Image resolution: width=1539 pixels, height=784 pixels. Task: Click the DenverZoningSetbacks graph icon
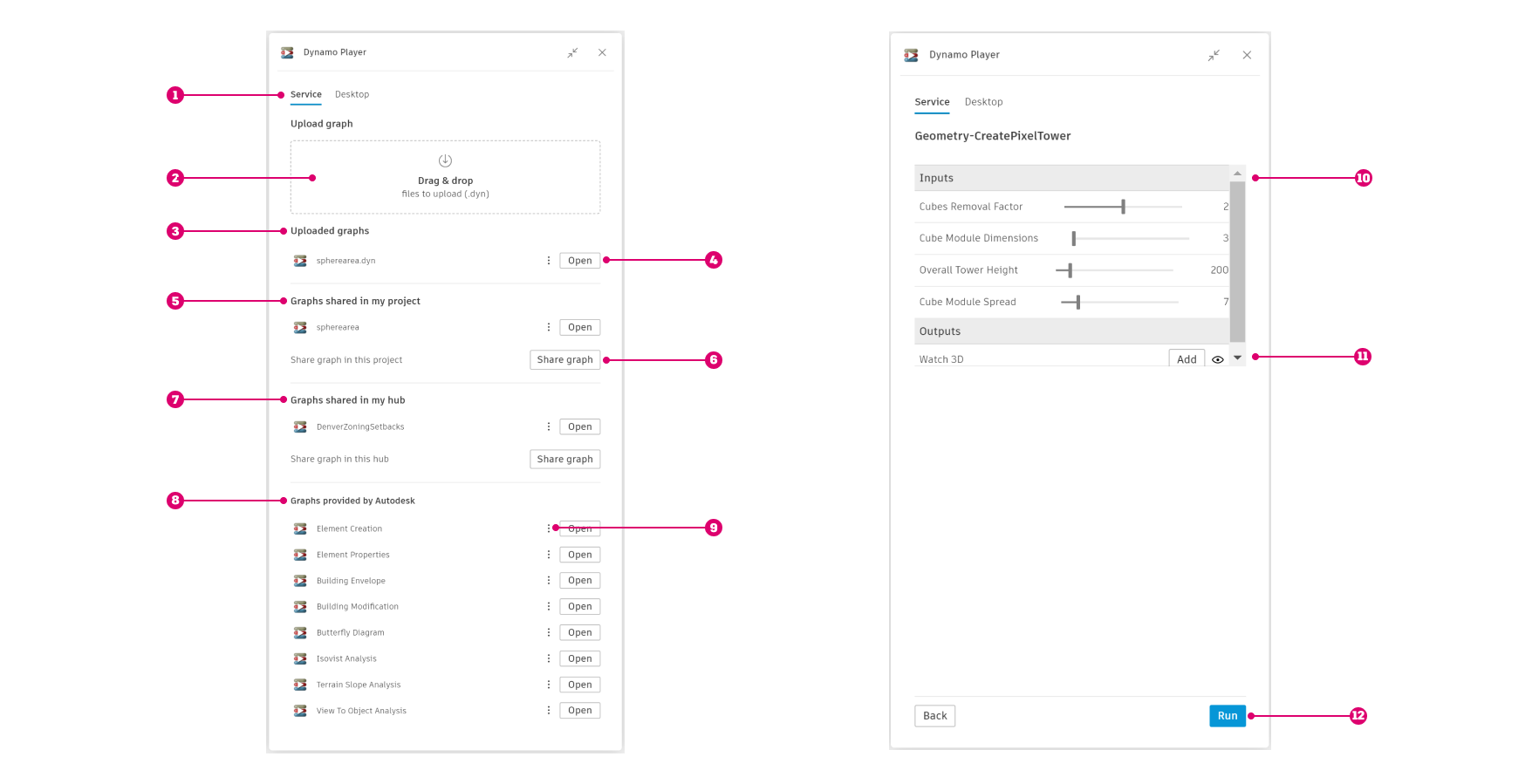(x=300, y=427)
